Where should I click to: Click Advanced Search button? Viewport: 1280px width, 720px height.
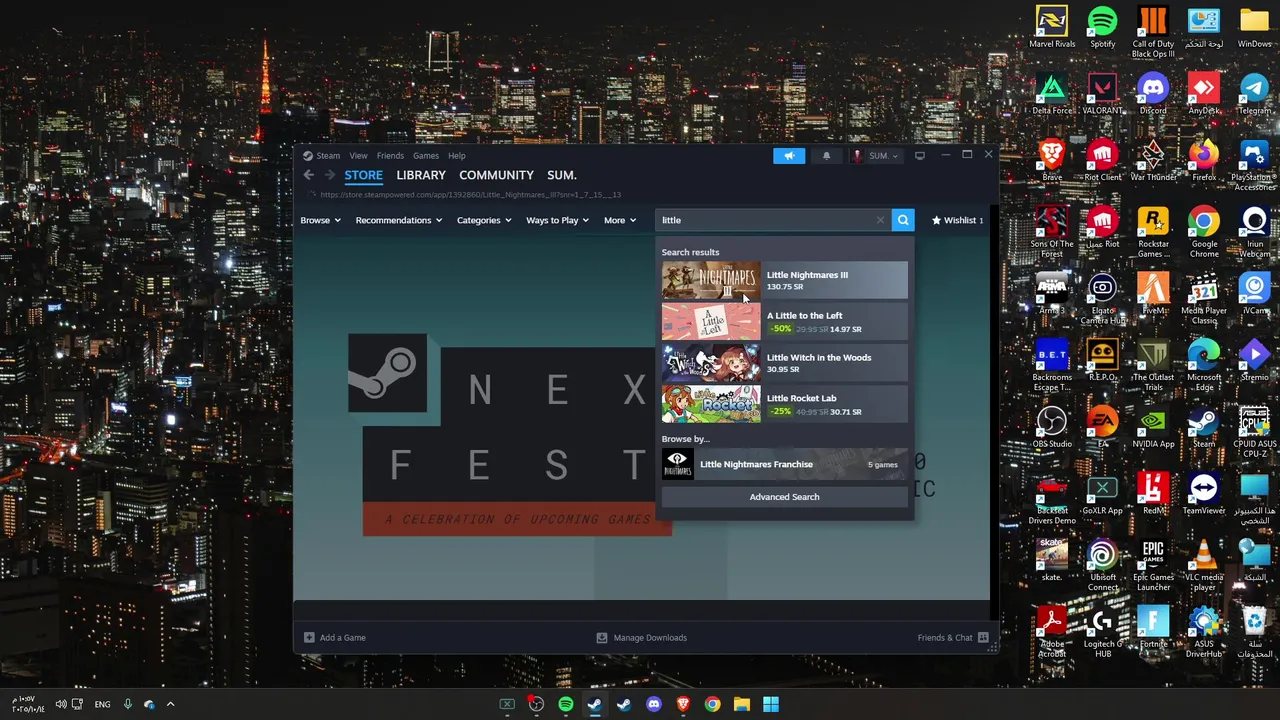click(x=785, y=497)
